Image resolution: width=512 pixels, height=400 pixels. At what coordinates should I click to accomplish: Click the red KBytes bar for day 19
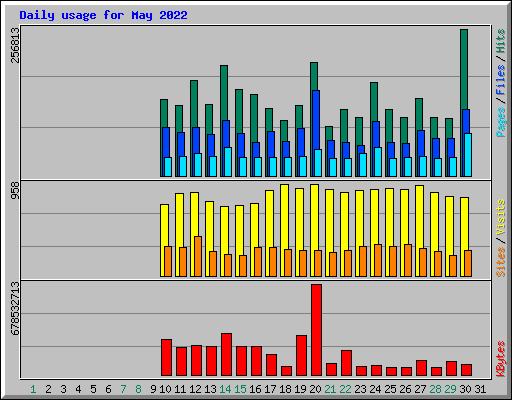pos(301,356)
